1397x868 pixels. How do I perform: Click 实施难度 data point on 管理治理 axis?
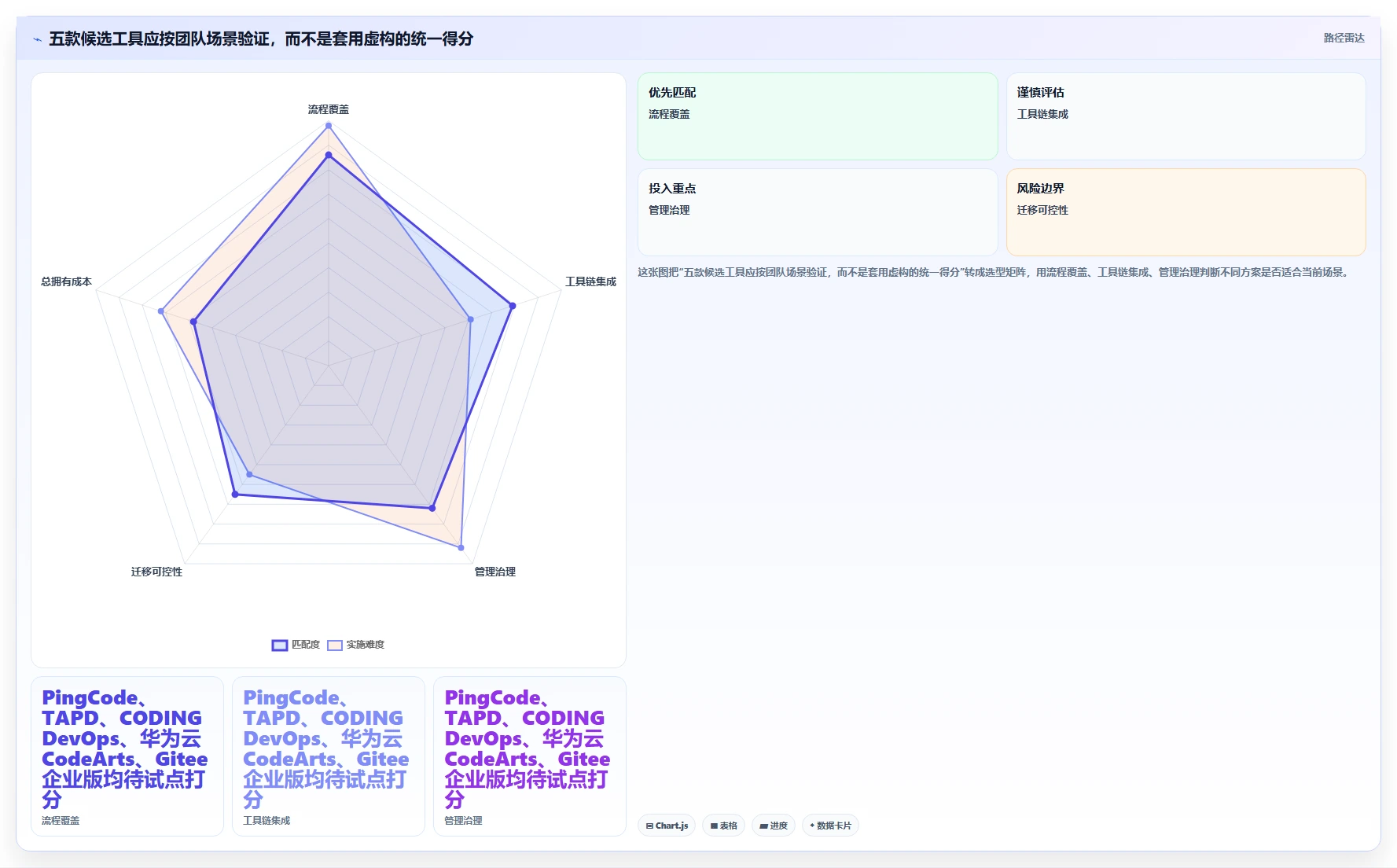461,547
